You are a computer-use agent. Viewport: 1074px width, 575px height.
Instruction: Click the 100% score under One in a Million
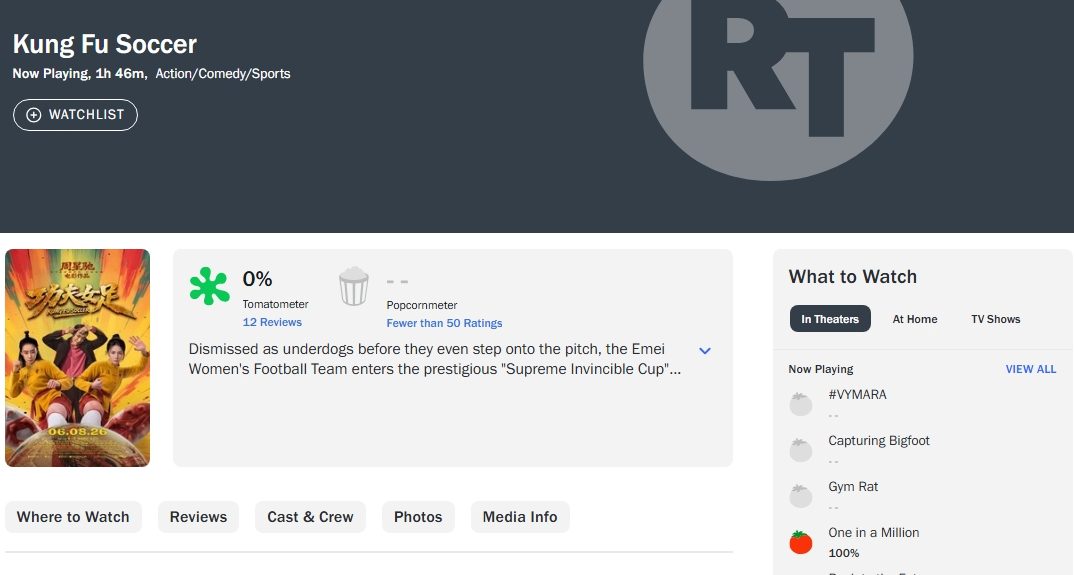coord(844,553)
